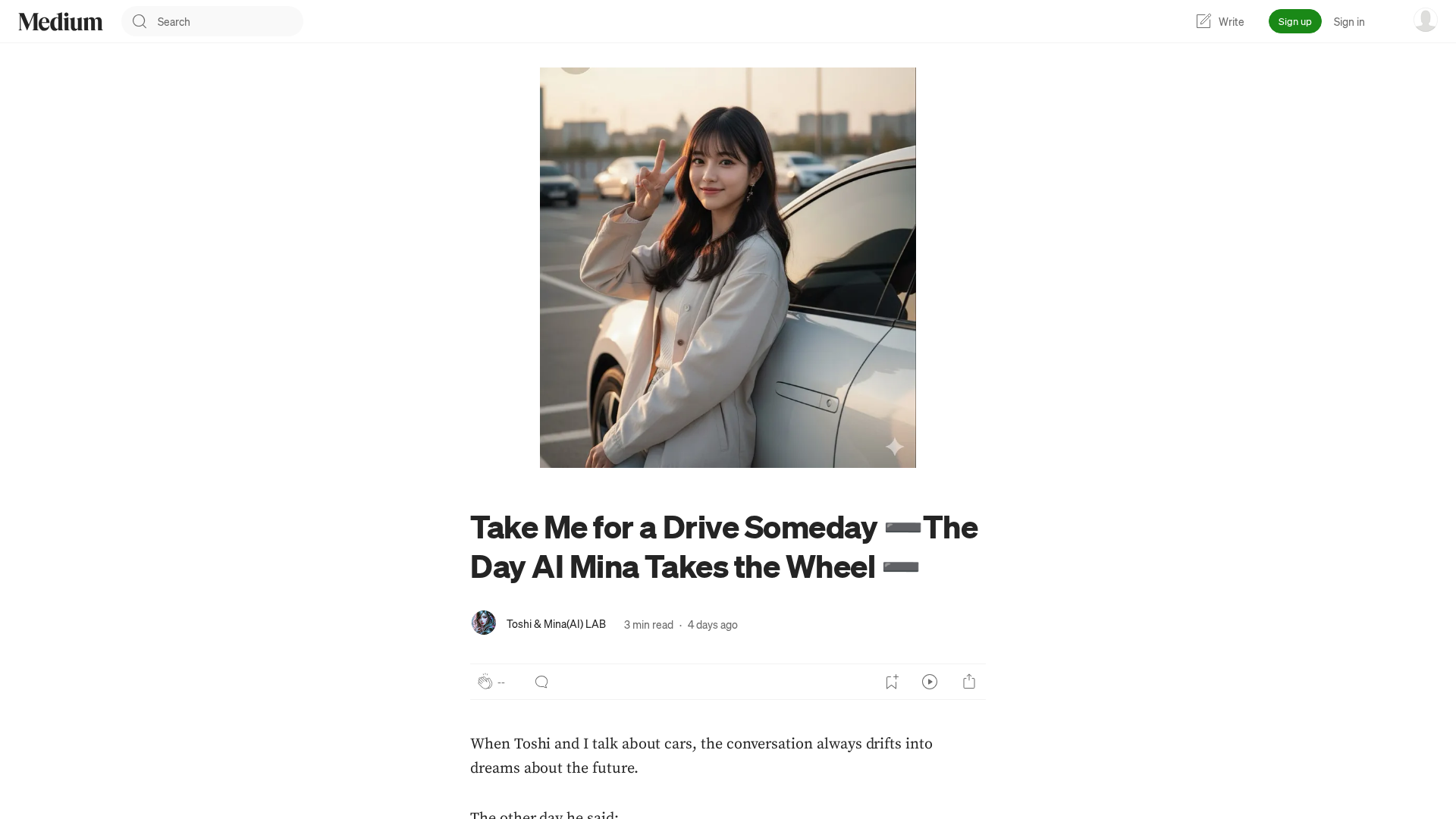This screenshot has width=1456, height=819.
Task: Click the Write pencil icon
Action: click(1203, 21)
